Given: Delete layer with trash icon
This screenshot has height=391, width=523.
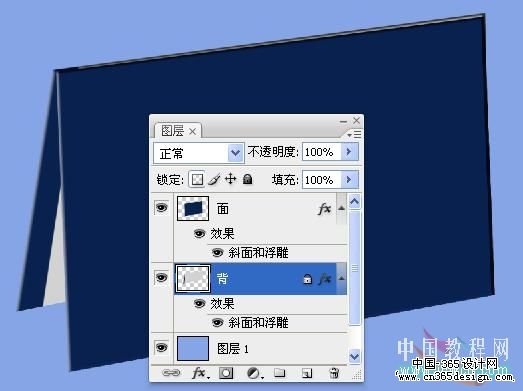Looking at the screenshot, I should tap(334, 373).
